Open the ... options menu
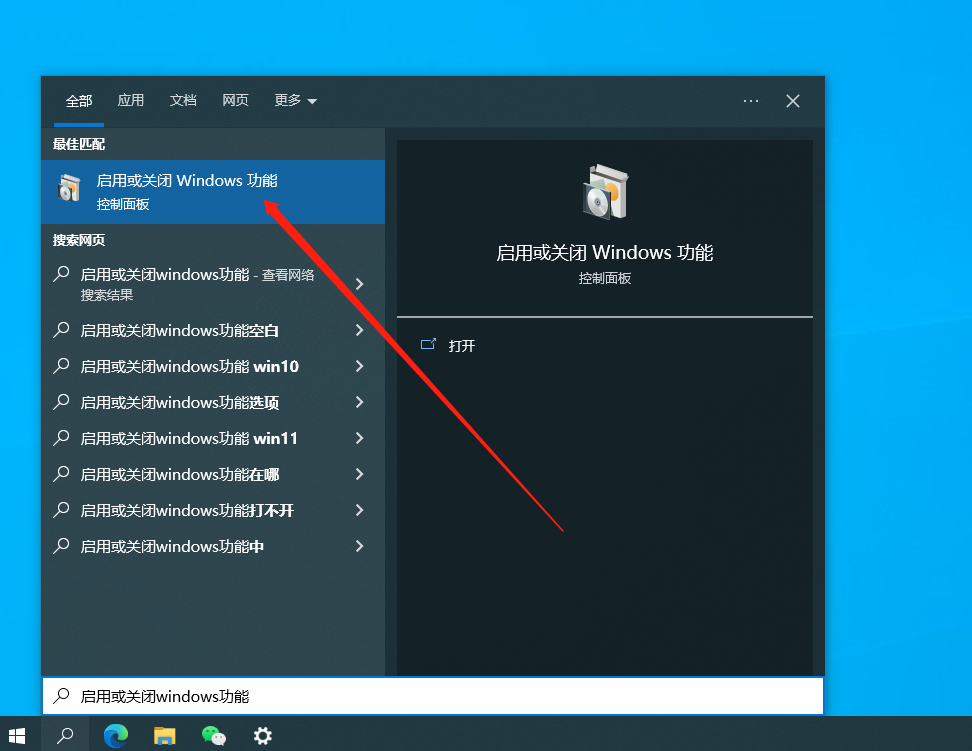 (x=751, y=101)
